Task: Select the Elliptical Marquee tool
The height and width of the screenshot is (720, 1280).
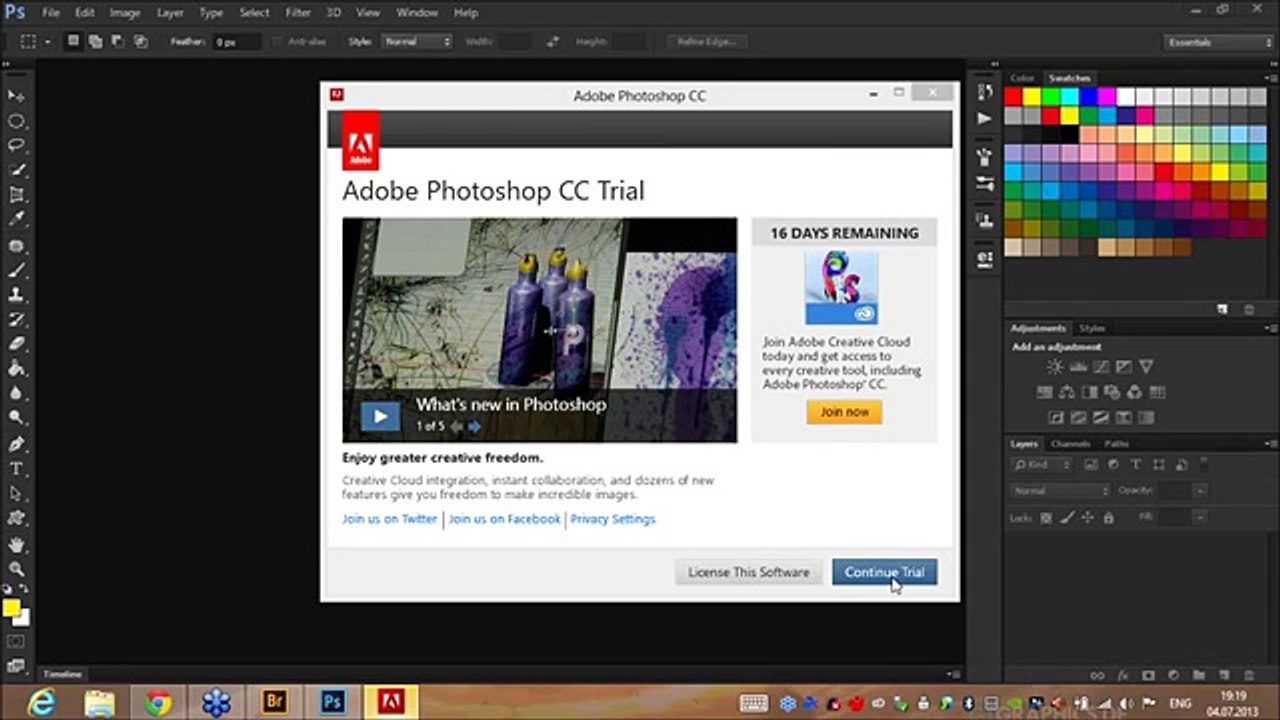Action: pos(17,121)
